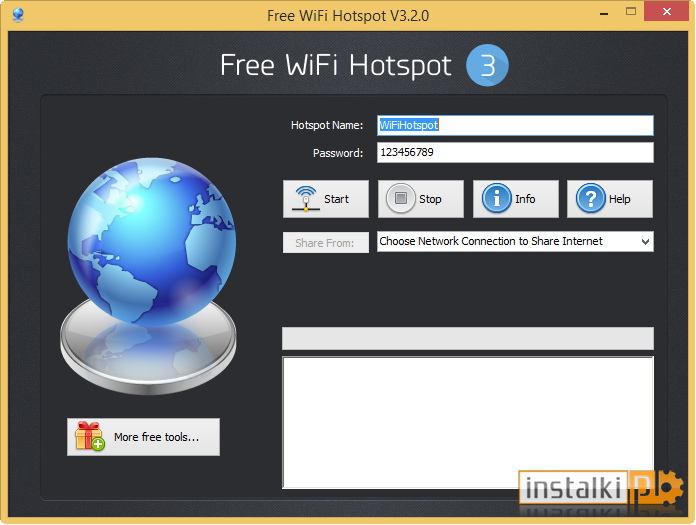The height and width of the screenshot is (525, 696).
Task: Click inside the white log text area
Action: pos(468,422)
